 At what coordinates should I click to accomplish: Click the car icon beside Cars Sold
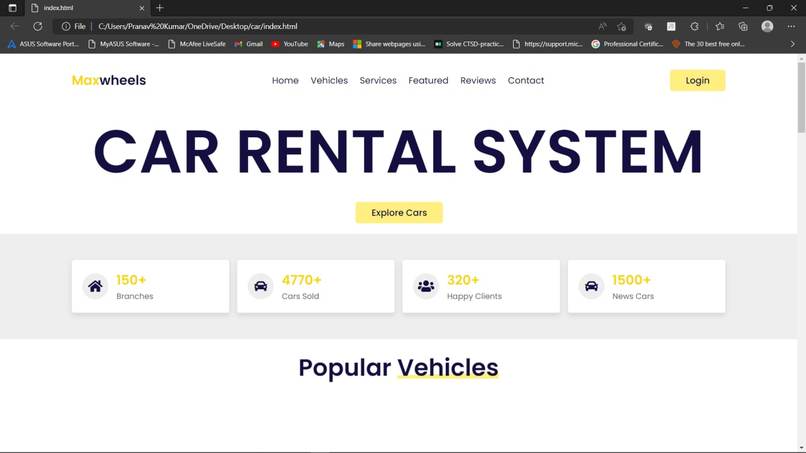pyautogui.click(x=261, y=286)
